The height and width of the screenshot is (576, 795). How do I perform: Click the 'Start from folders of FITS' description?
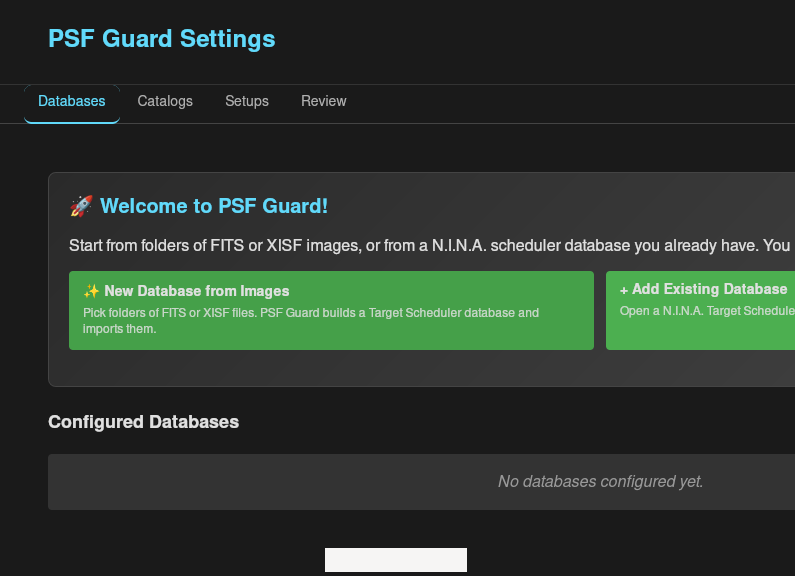[431, 245]
